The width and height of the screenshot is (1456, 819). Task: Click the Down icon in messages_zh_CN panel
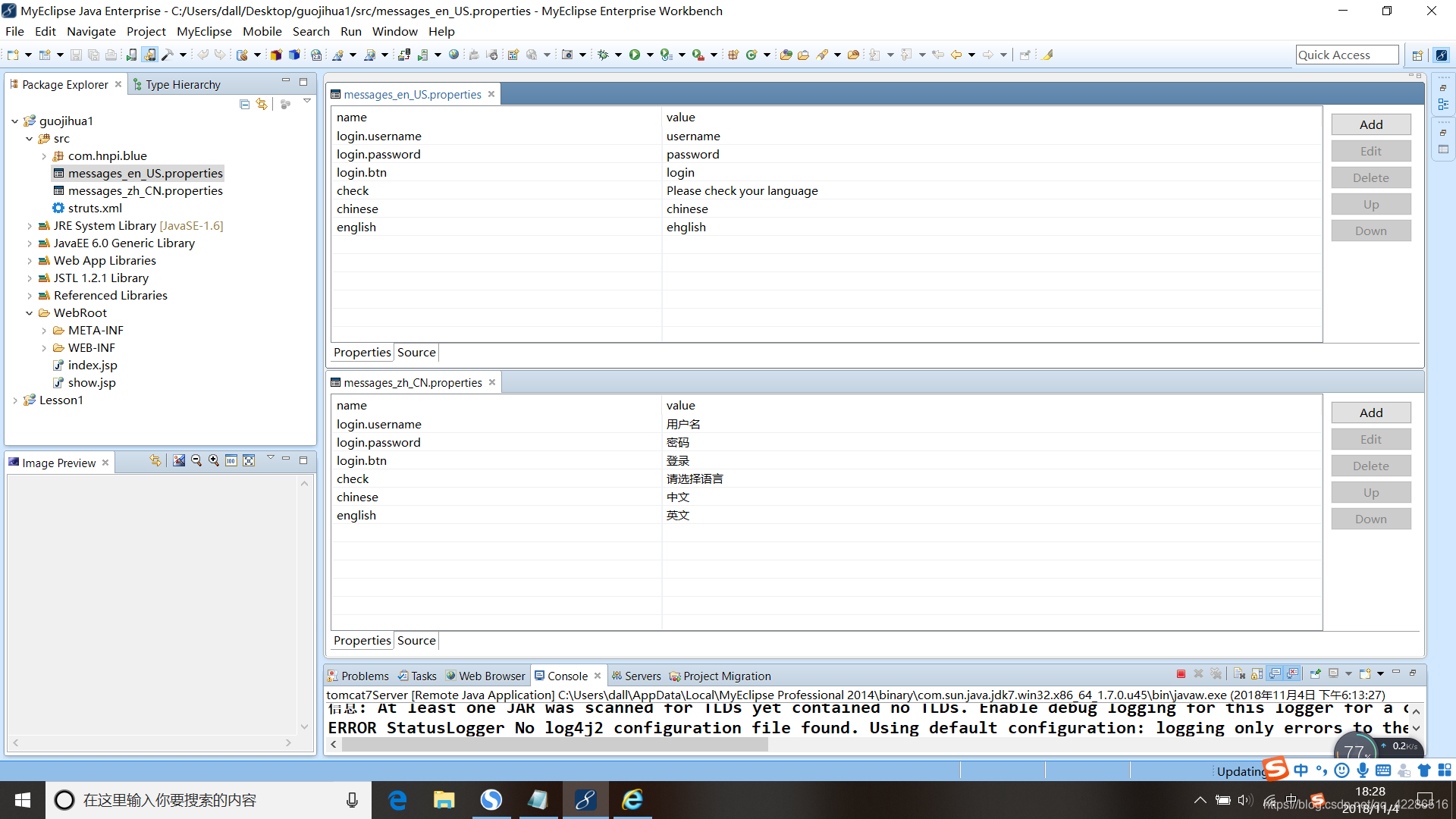pos(1370,518)
